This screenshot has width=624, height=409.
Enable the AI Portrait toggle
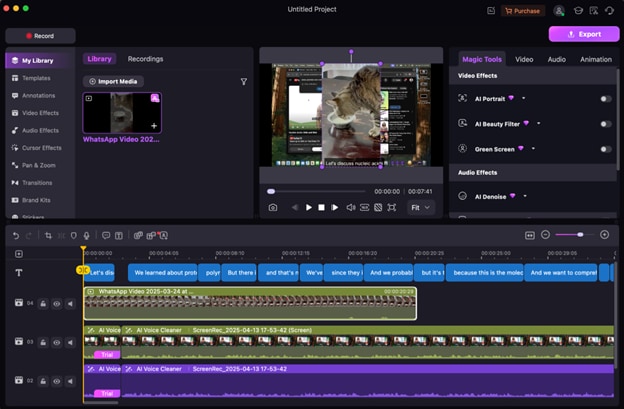(606, 99)
